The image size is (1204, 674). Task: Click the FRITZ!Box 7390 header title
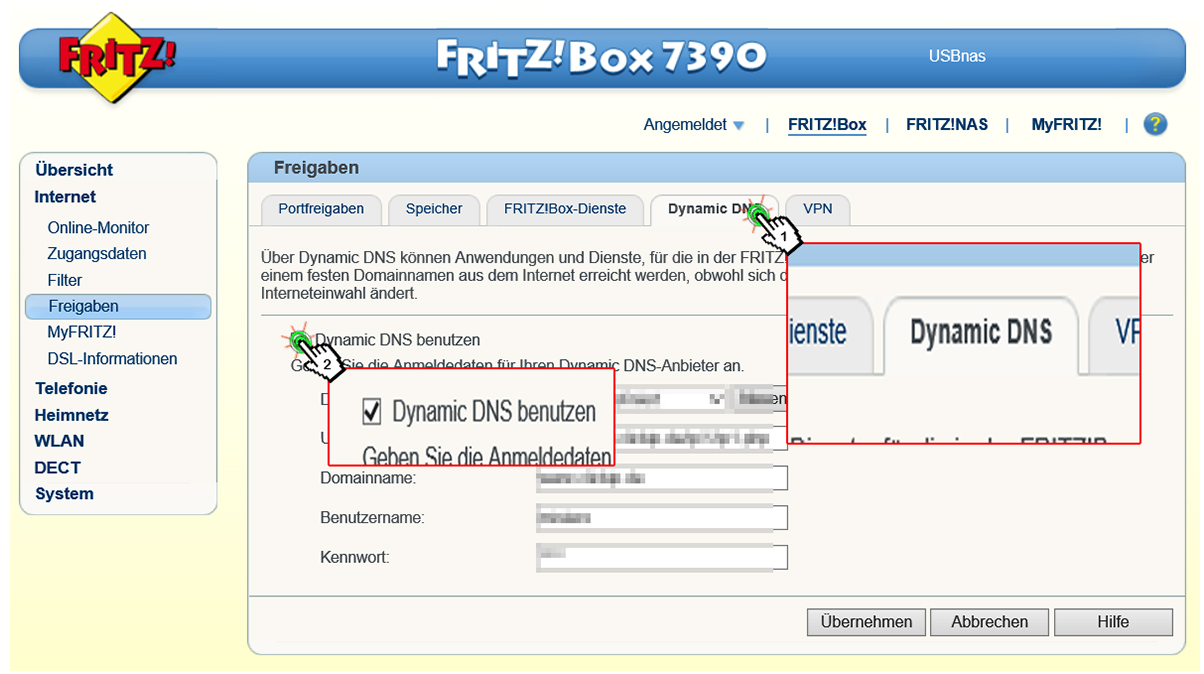tap(601, 56)
